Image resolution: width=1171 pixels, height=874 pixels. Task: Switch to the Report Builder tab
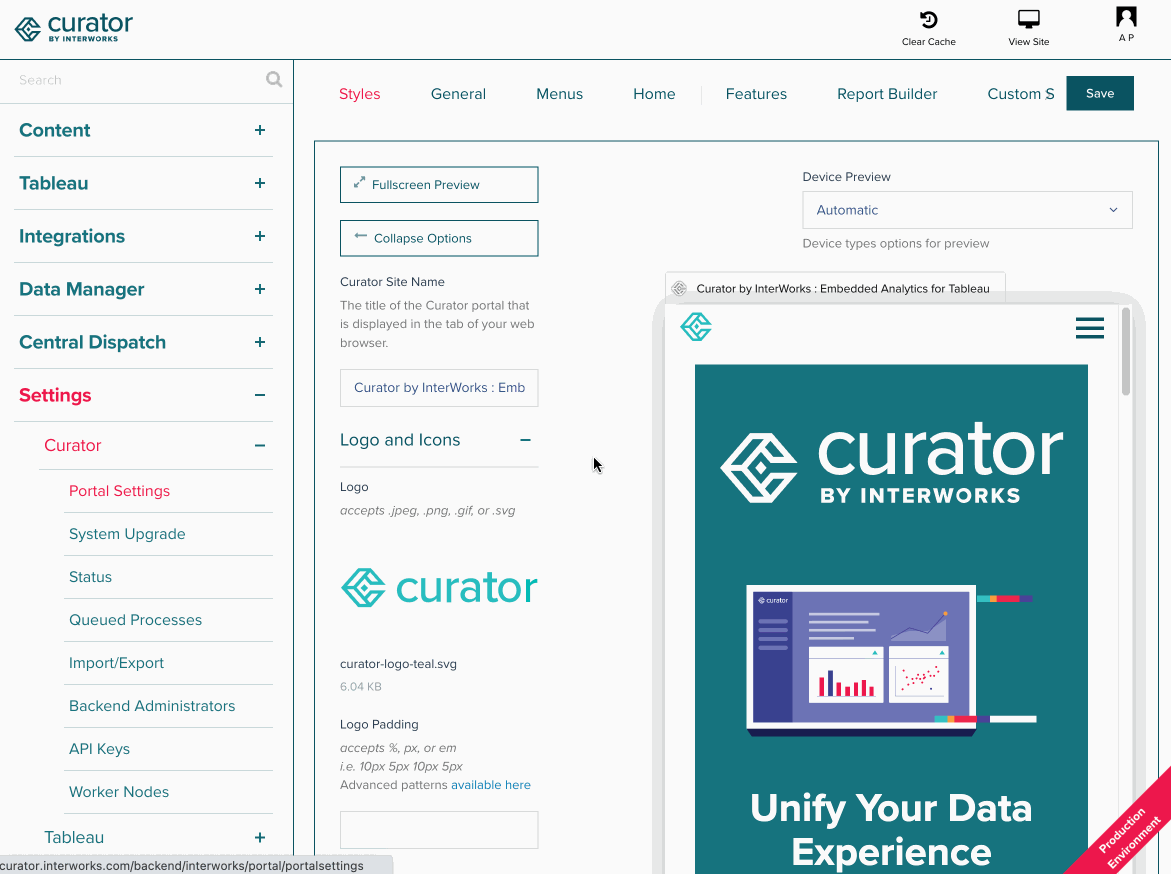pyautogui.click(x=886, y=94)
